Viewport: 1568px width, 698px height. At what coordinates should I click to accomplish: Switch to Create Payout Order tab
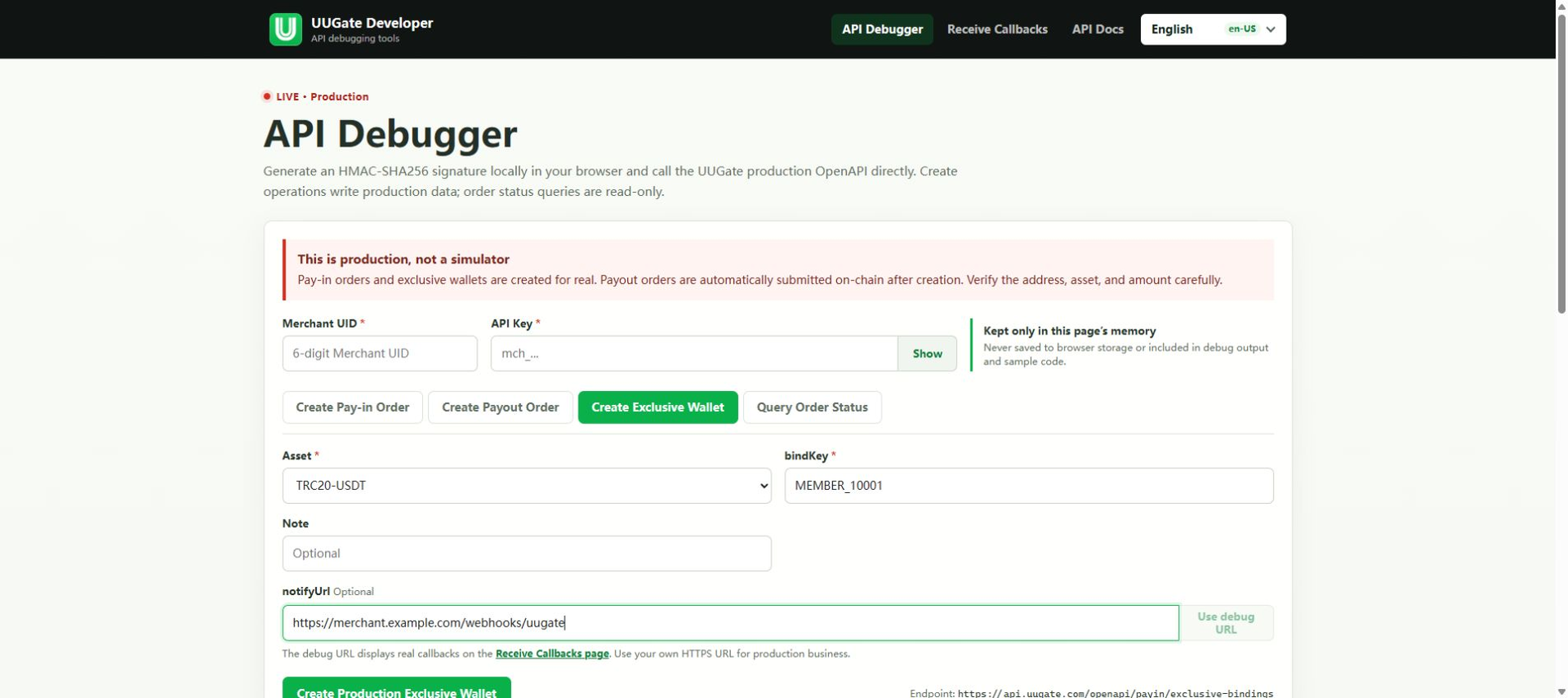pos(501,407)
